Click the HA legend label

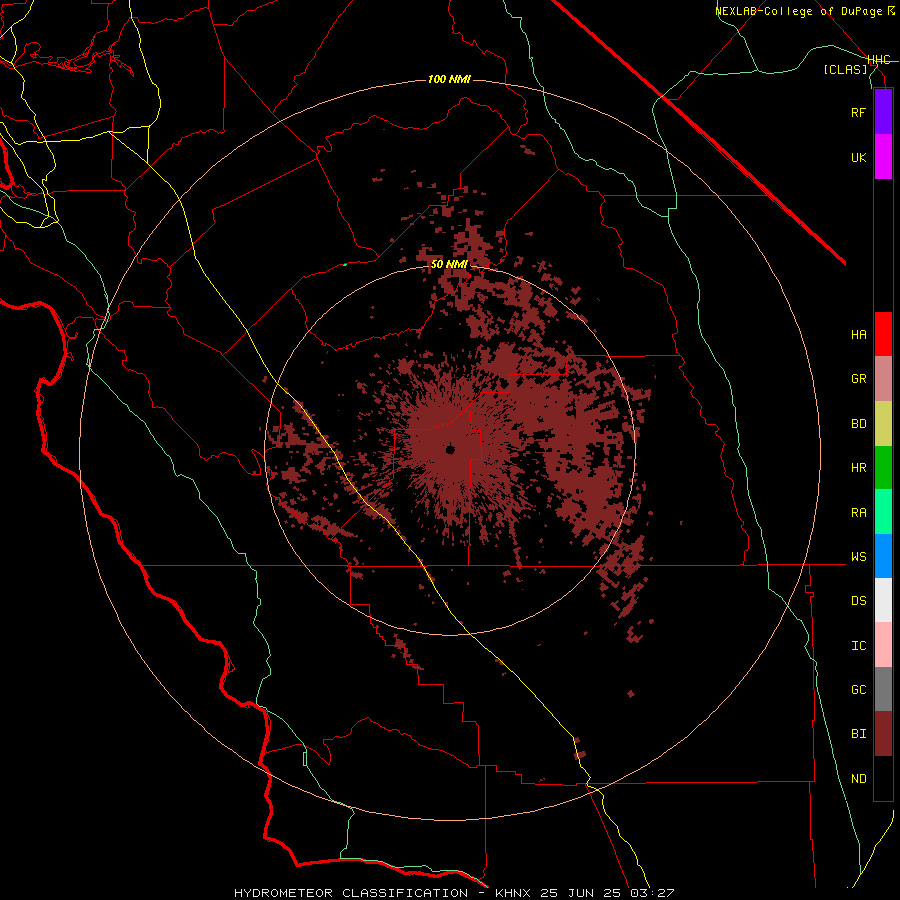[858, 335]
